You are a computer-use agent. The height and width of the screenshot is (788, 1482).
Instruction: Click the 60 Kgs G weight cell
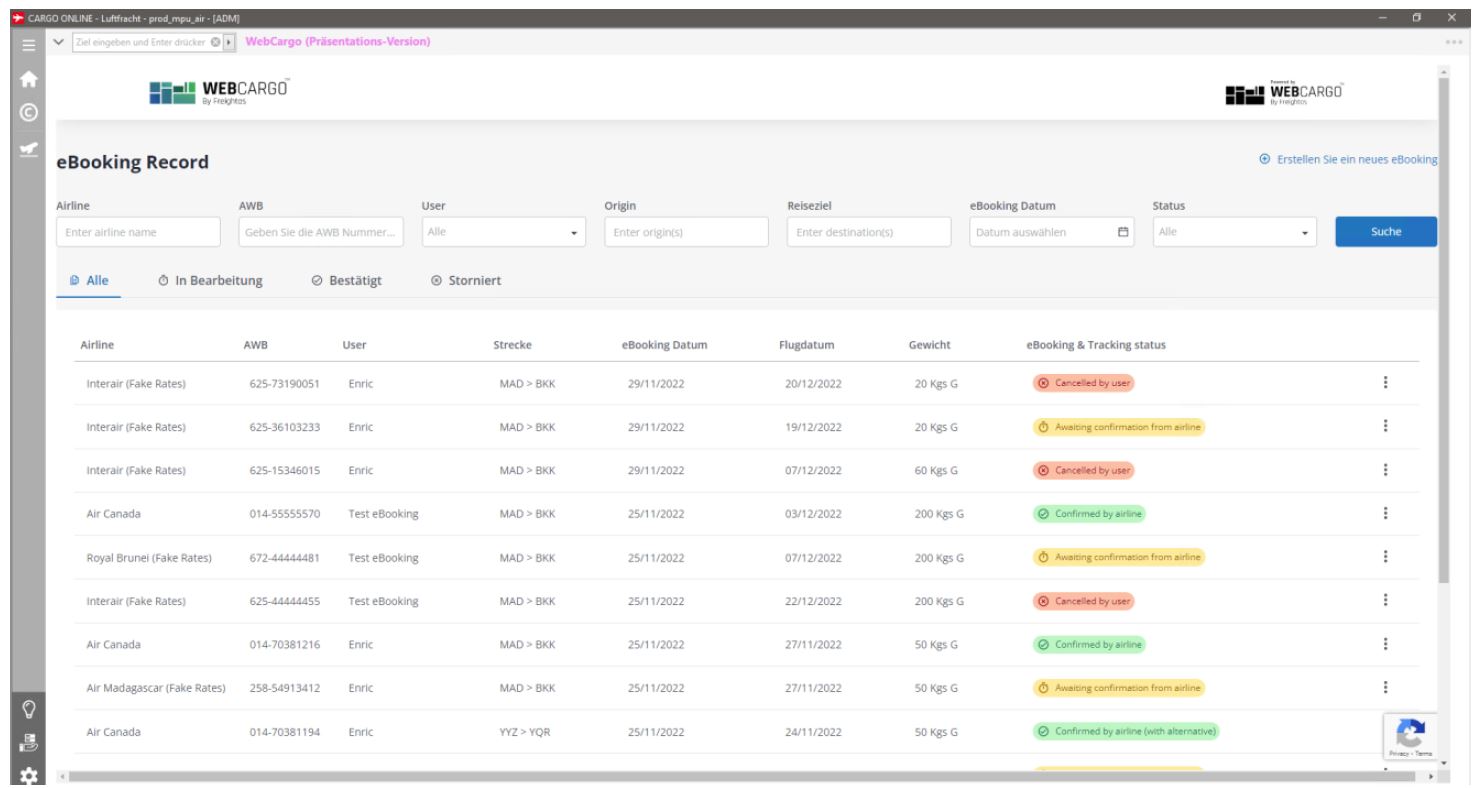coord(936,470)
